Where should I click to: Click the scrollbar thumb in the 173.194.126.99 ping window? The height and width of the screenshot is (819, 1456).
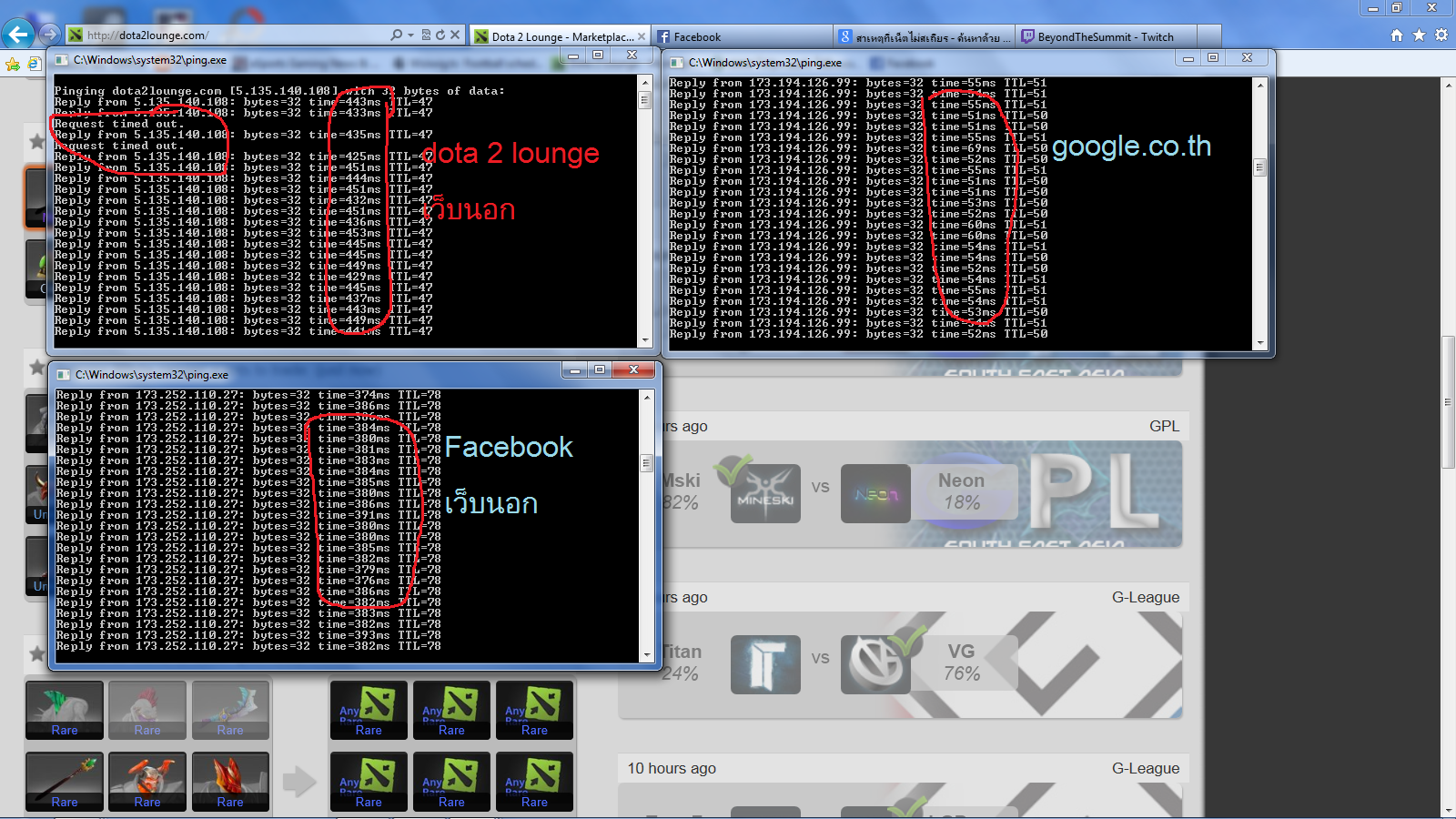click(1260, 167)
